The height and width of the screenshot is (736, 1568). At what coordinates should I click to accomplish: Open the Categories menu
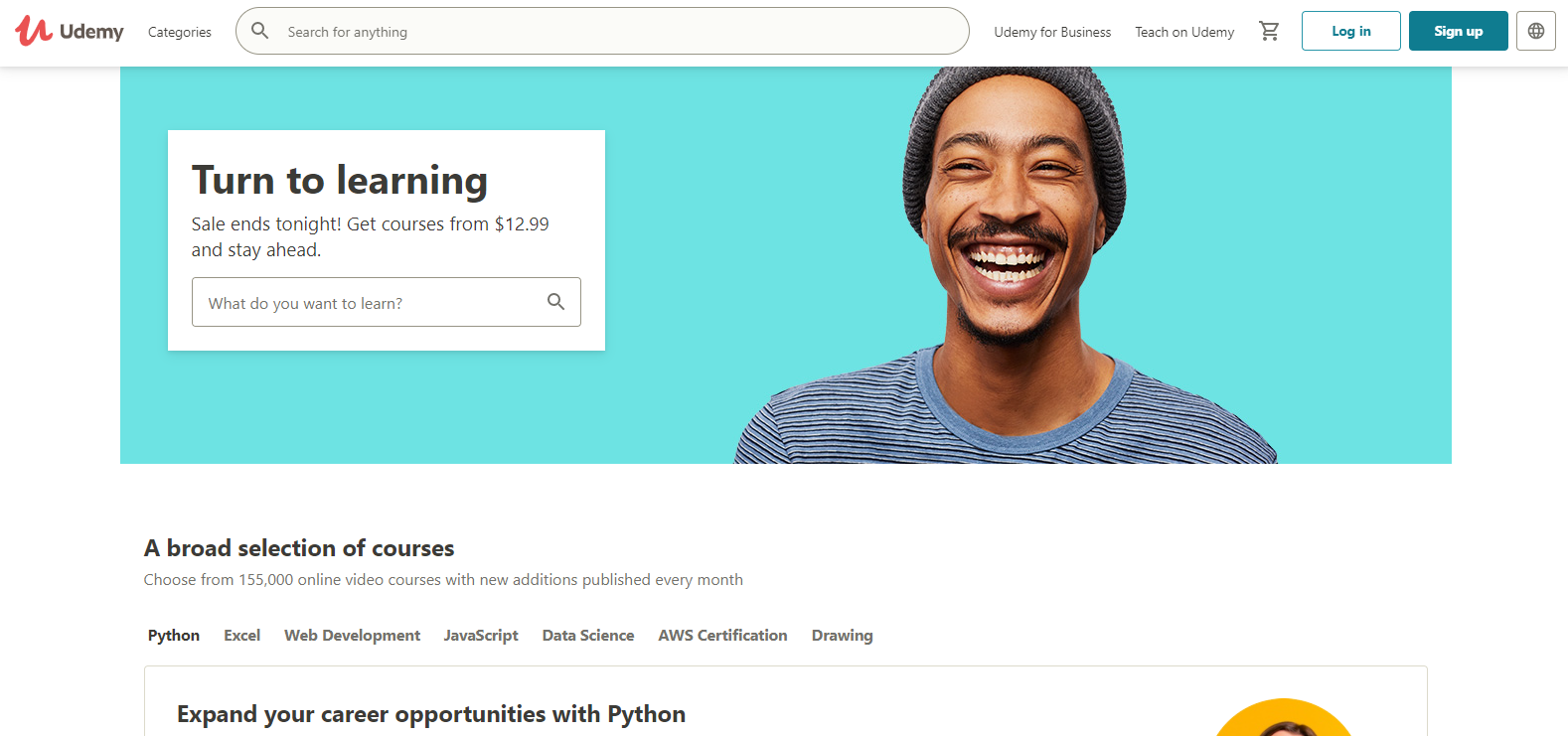(x=180, y=32)
